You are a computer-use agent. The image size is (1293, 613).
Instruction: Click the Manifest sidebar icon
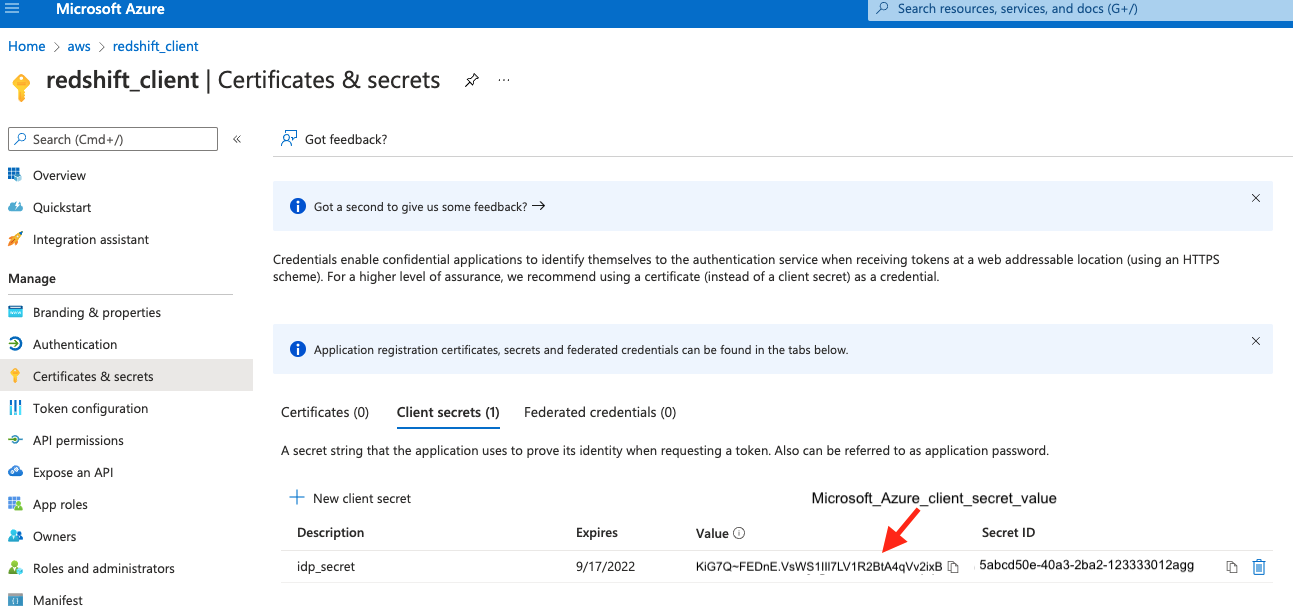(x=15, y=600)
